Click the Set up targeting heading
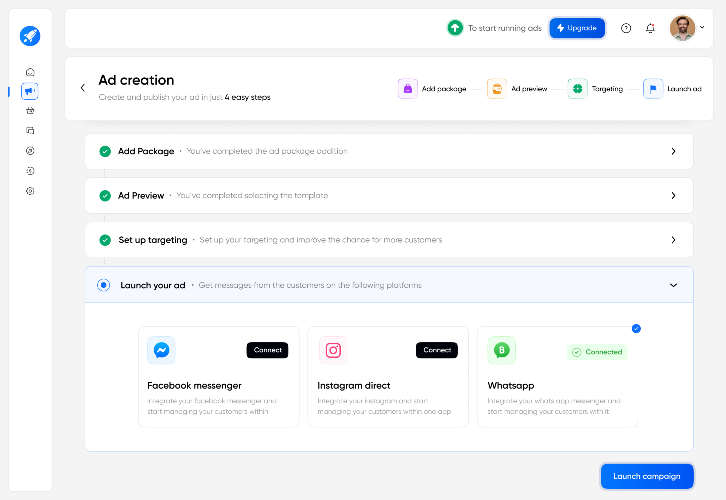 [x=153, y=240]
